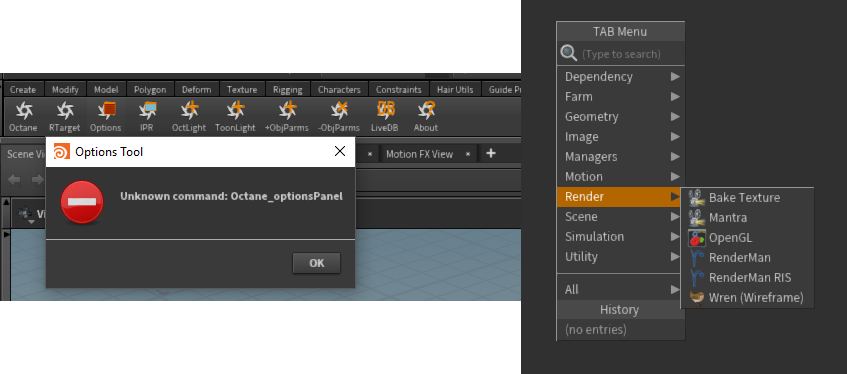Expand the Scene submenu

pos(621,217)
